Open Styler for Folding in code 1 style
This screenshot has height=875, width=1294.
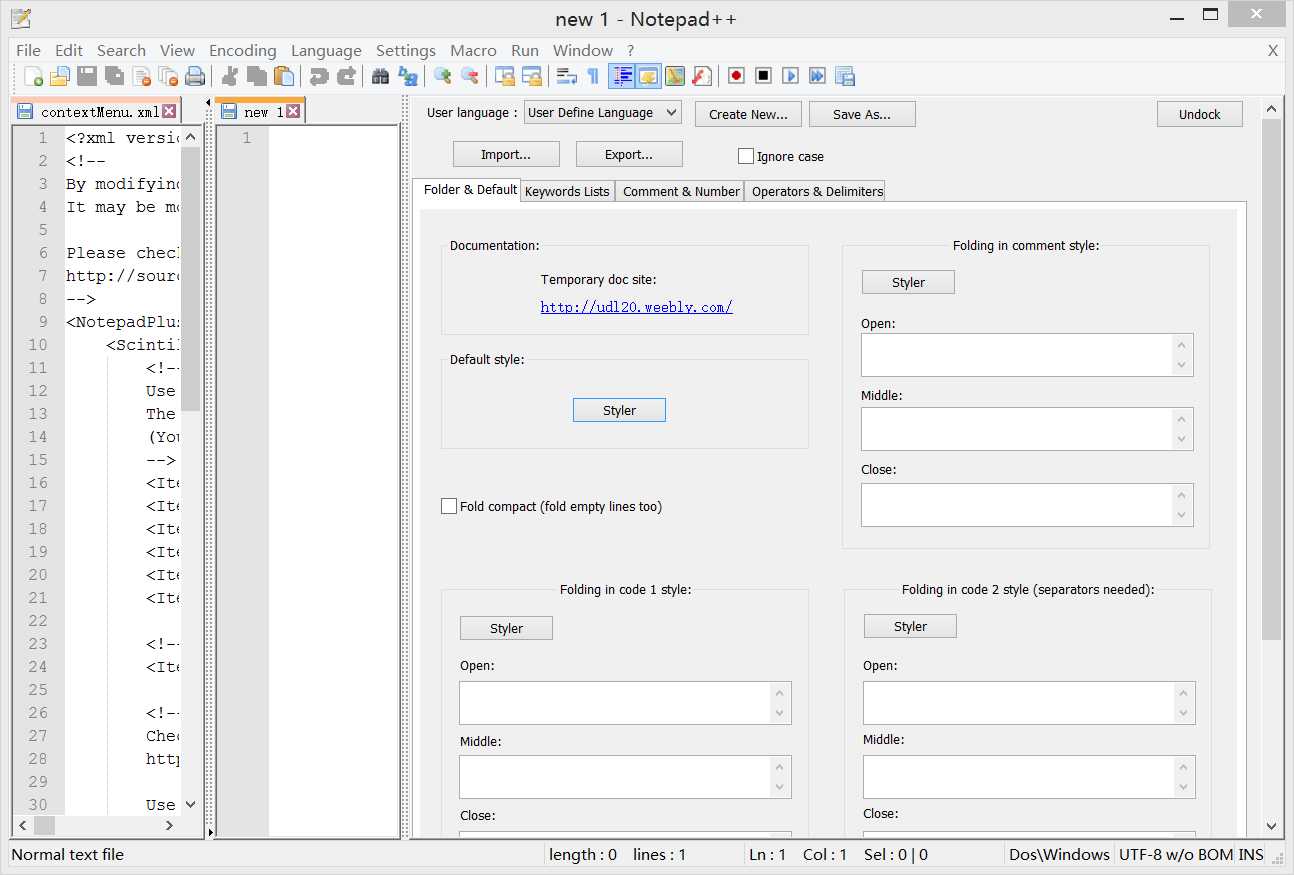pyautogui.click(x=506, y=628)
